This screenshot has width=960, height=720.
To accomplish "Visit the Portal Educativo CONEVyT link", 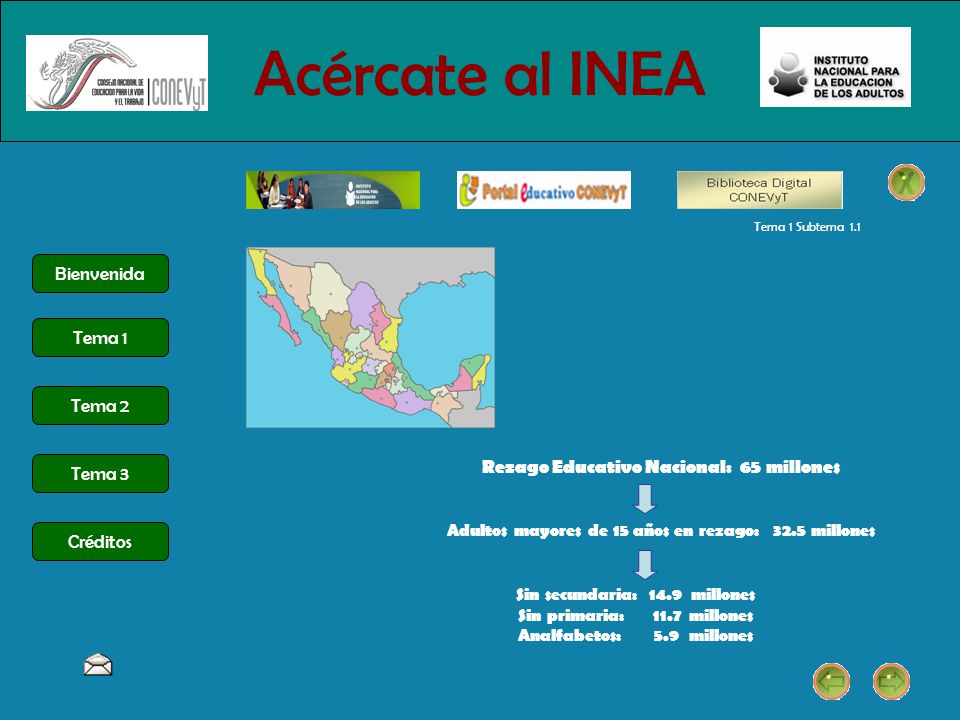I will click(544, 190).
